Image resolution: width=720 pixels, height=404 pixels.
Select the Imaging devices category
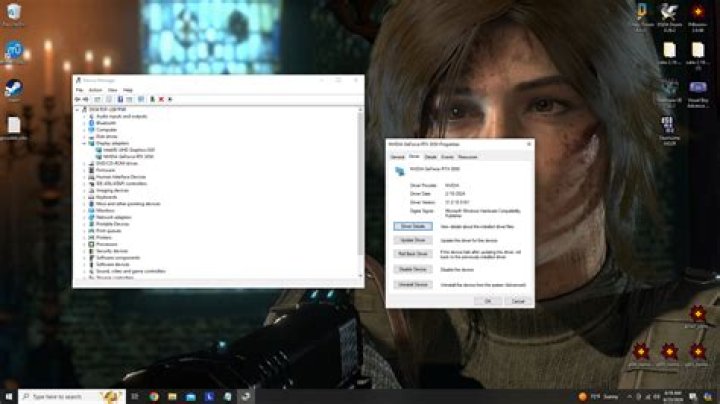(112, 190)
